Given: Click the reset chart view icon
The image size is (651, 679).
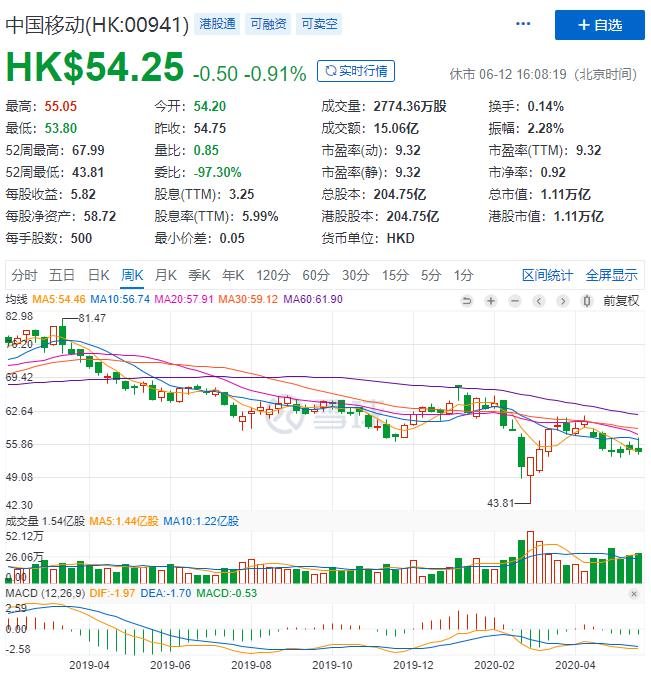Looking at the screenshot, I should pos(466,301).
